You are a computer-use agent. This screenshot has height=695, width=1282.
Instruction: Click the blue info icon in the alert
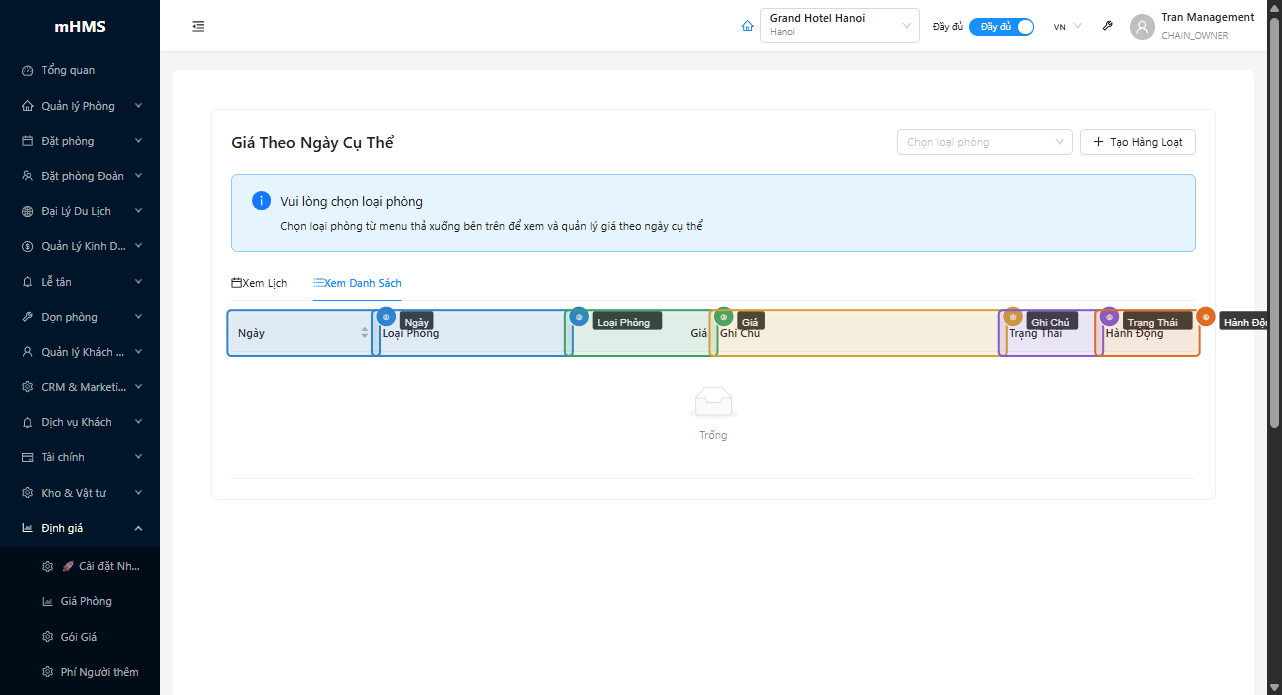(261, 201)
